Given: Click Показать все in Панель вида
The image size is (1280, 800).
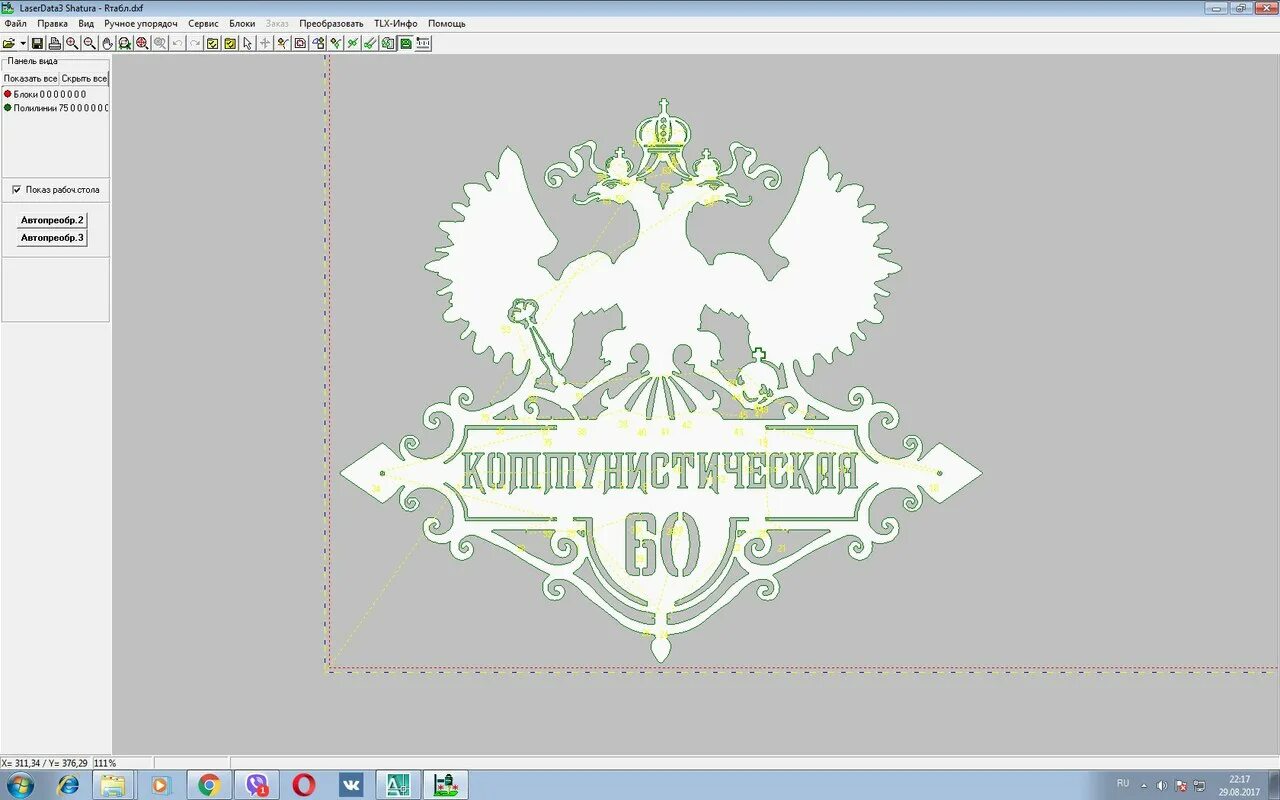Looking at the screenshot, I should (x=30, y=77).
